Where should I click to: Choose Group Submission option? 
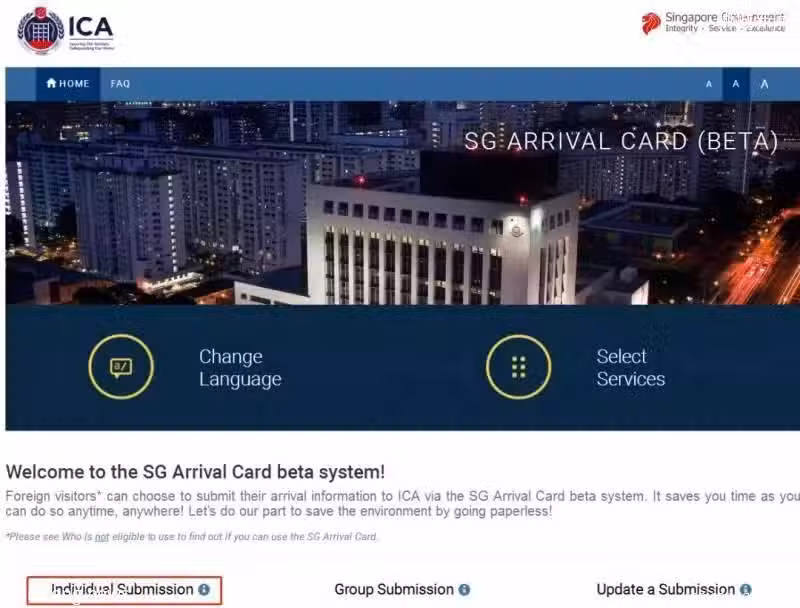pyautogui.click(x=394, y=590)
